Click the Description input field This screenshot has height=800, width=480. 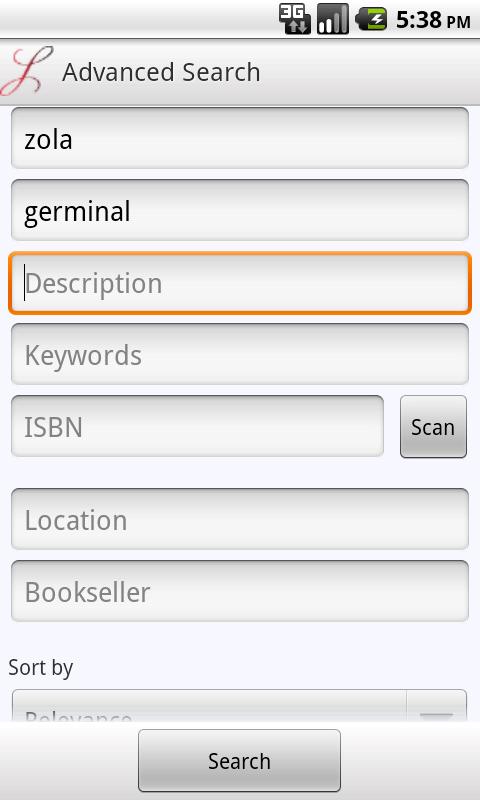[240, 283]
